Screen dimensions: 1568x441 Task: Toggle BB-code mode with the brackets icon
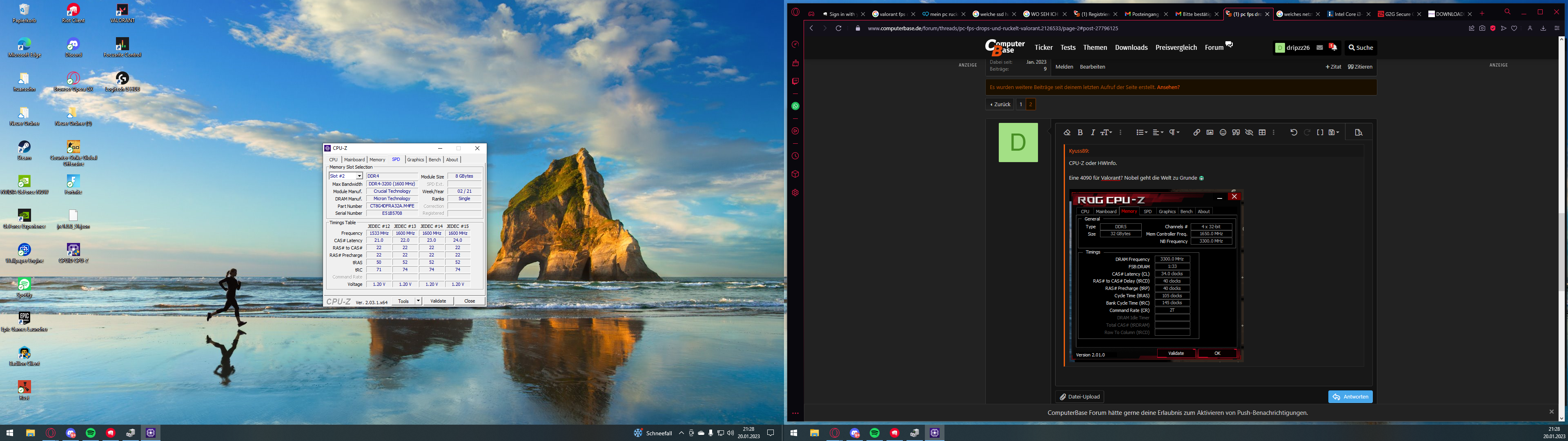pyautogui.click(x=1320, y=132)
